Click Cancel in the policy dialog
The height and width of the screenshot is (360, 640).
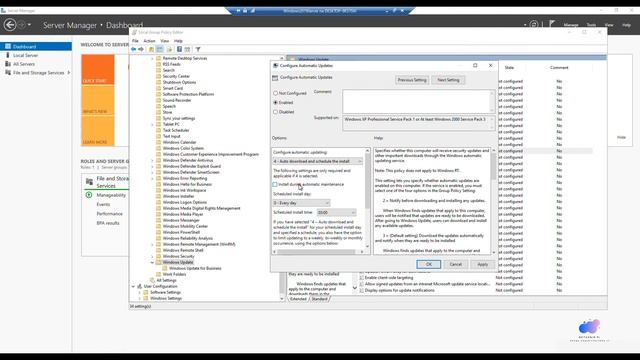click(456, 264)
